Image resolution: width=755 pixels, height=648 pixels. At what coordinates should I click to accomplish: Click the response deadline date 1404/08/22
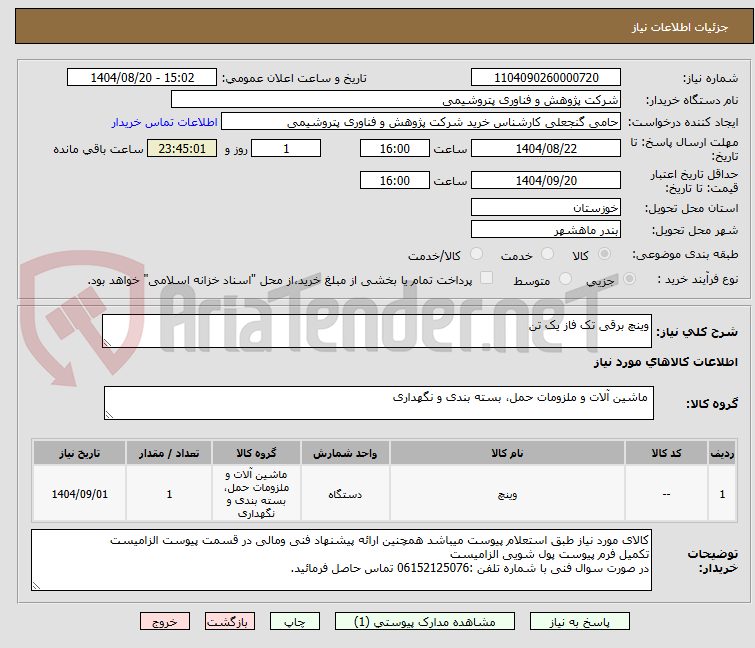point(546,148)
